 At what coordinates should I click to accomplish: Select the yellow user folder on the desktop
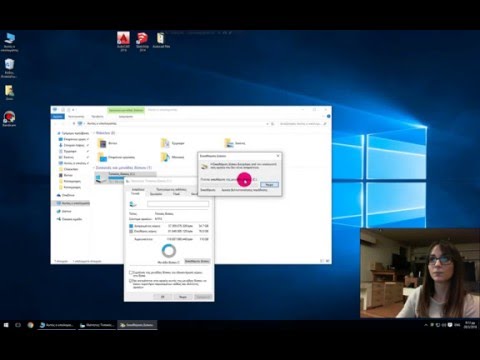tap(9, 92)
